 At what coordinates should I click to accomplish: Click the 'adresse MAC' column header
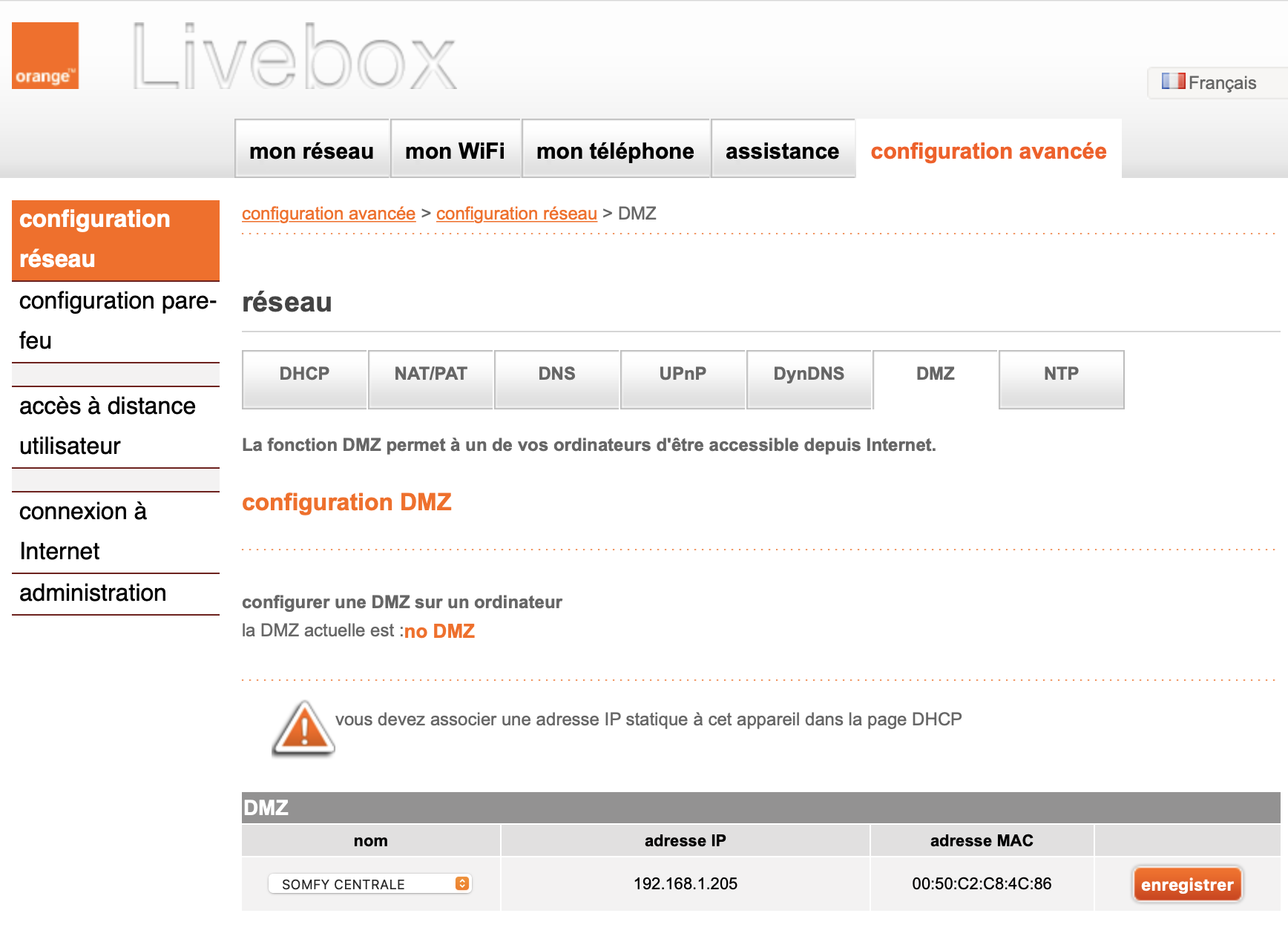(982, 840)
